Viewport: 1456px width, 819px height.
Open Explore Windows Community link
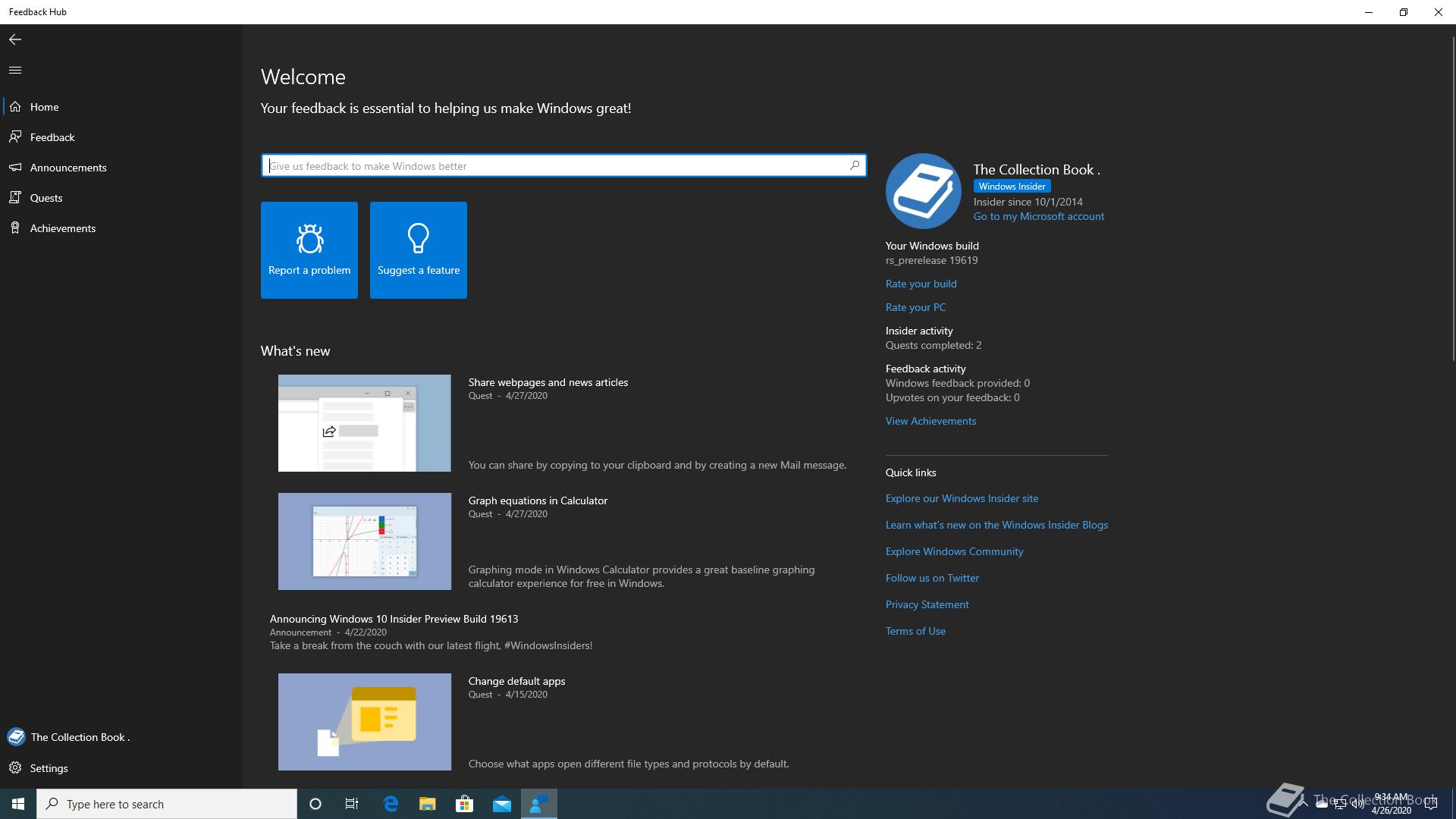pos(955,551)
